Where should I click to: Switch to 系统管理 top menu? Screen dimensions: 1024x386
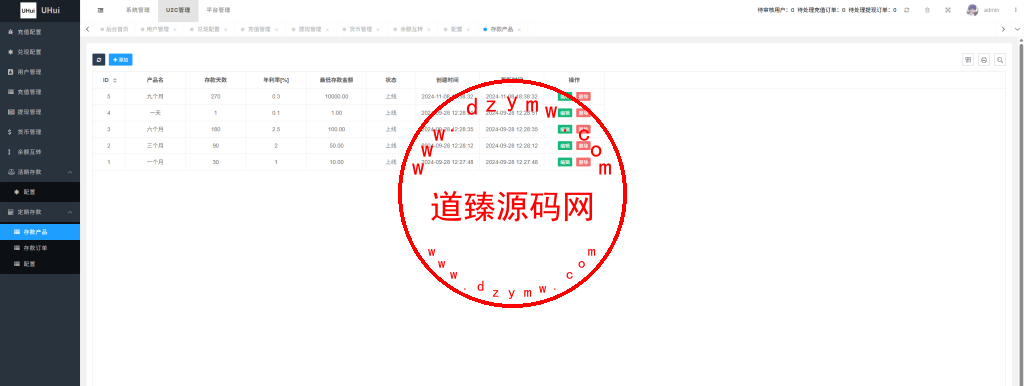(138, 10)
